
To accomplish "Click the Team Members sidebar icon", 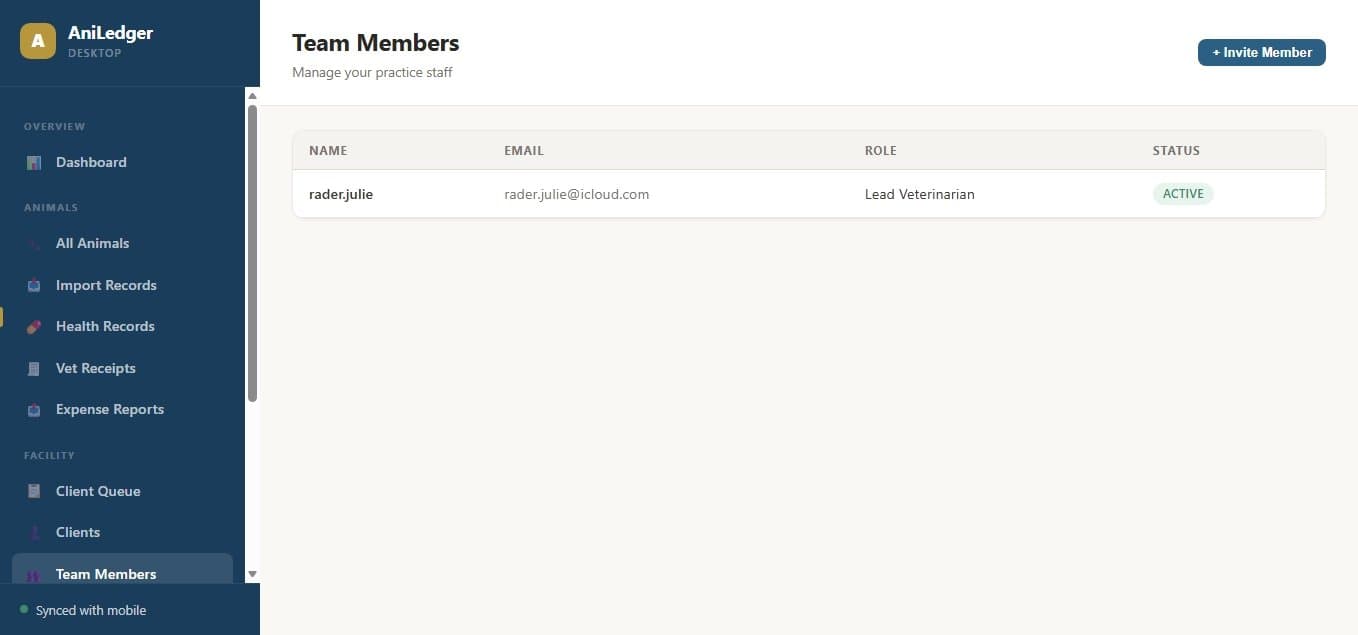I will click(34, 574).
